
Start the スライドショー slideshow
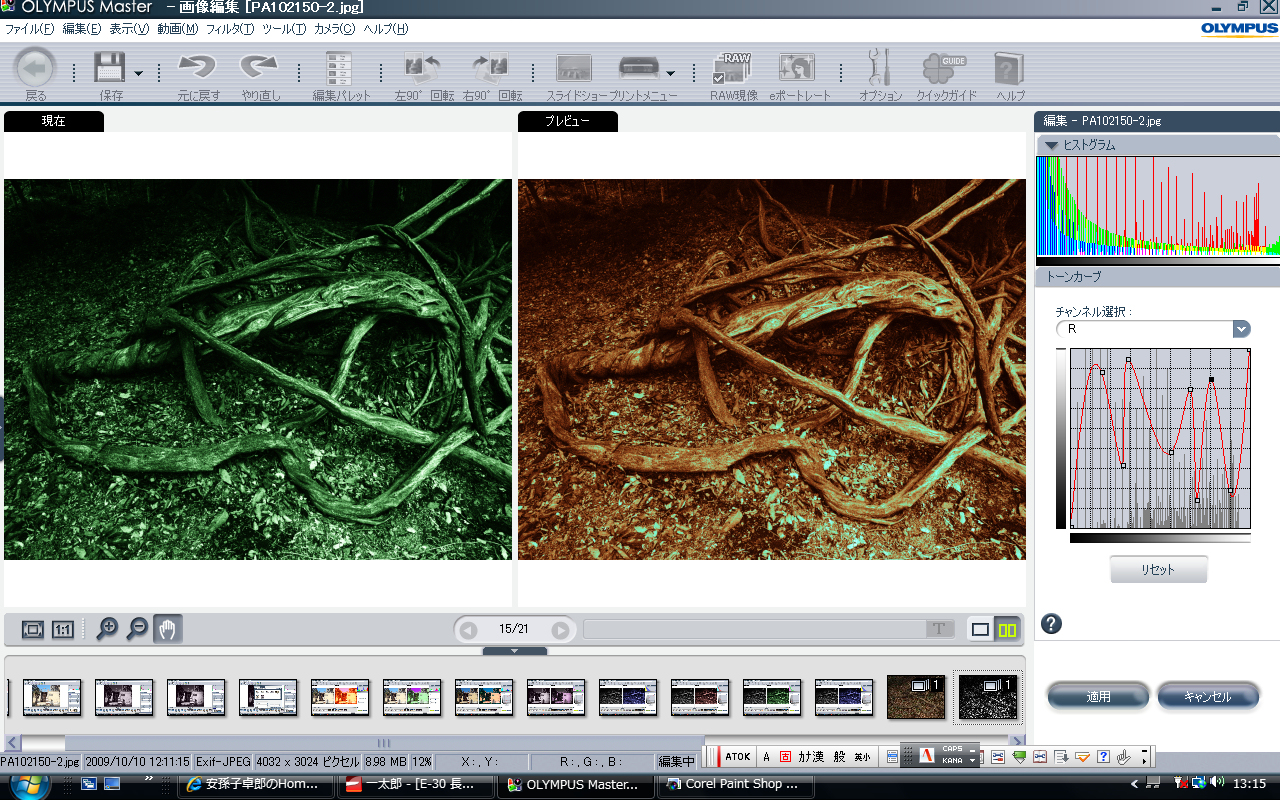point(573,68)
